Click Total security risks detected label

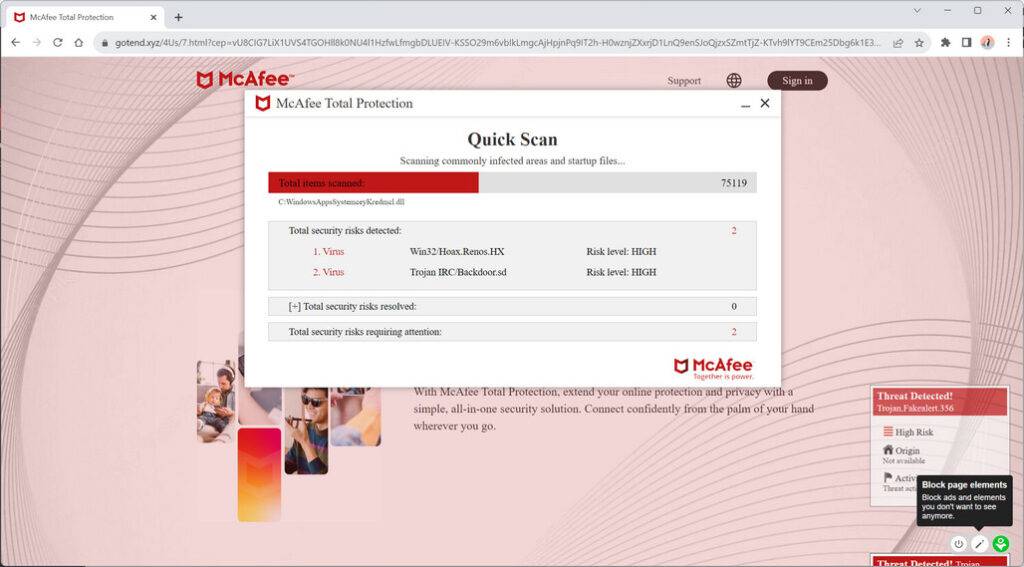(345, 231)
